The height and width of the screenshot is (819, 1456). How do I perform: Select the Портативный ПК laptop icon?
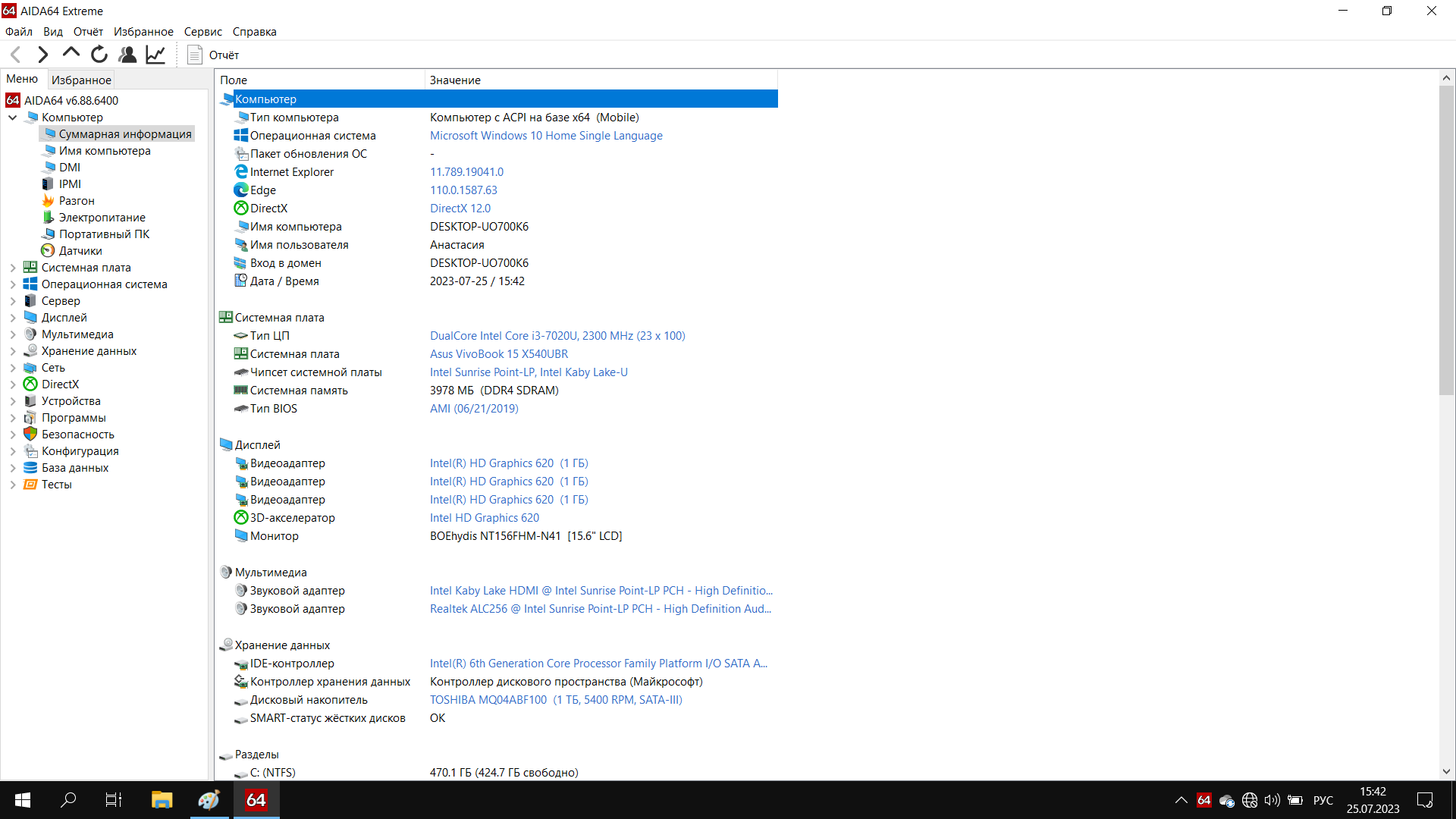pyautogui.click(x=48, y=234)
